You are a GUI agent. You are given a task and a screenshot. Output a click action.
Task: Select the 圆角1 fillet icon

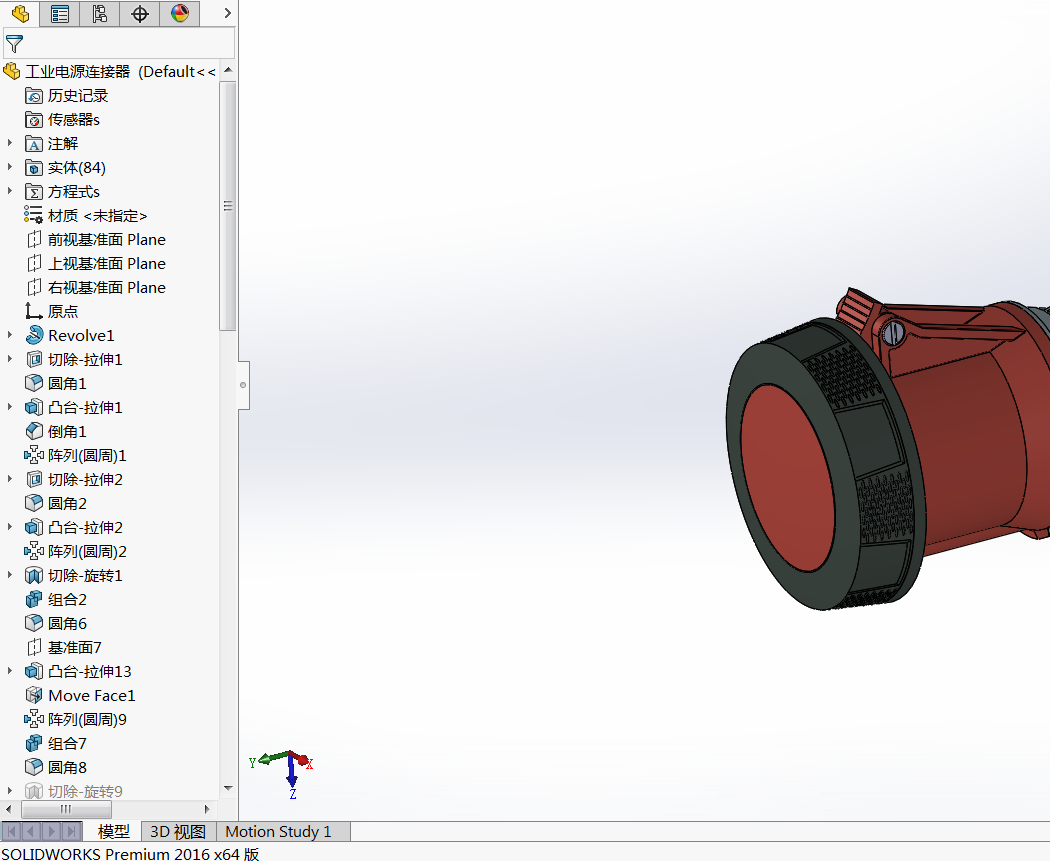(x=33, y=383)
